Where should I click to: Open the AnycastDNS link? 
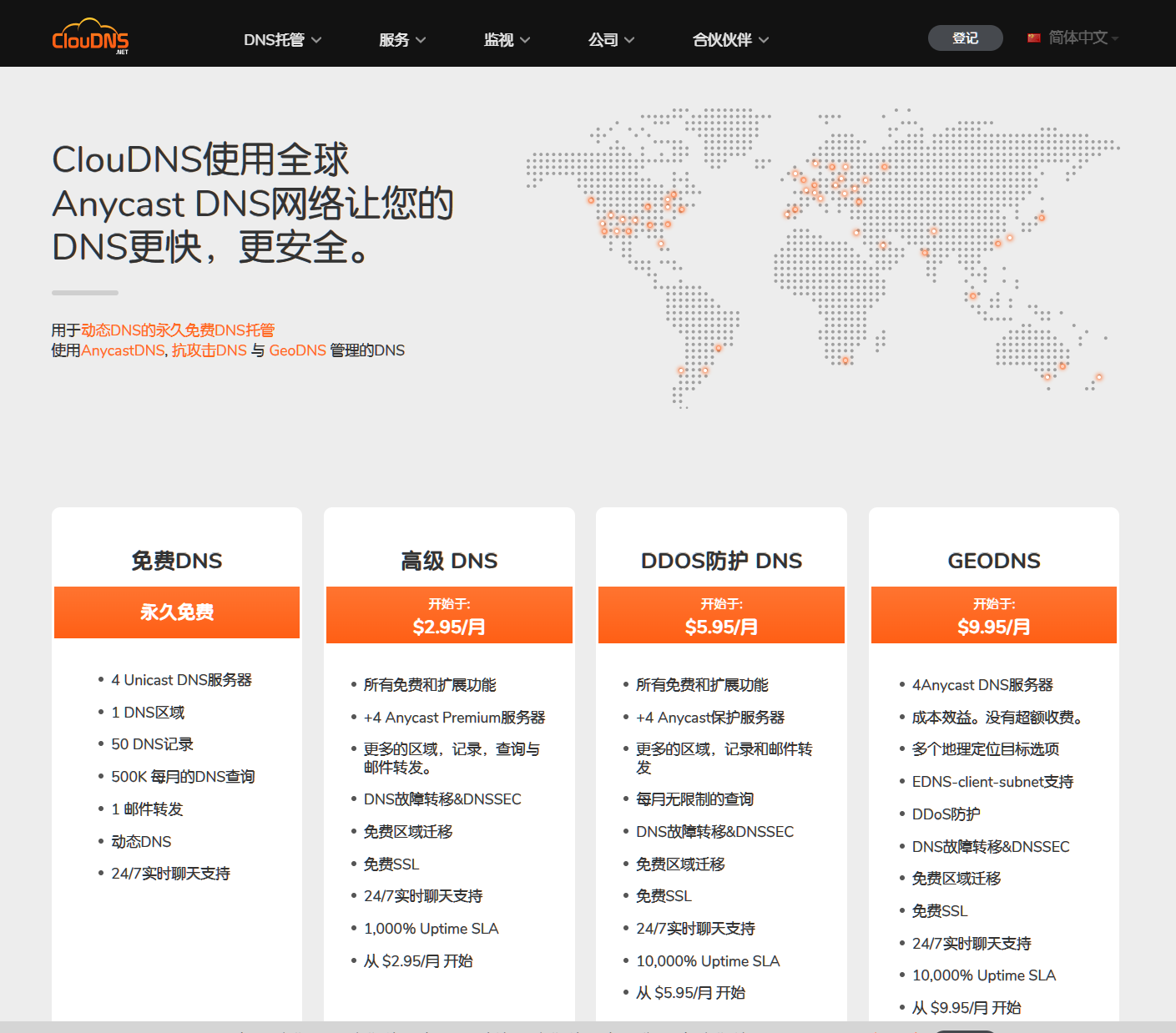pos(124,350)
